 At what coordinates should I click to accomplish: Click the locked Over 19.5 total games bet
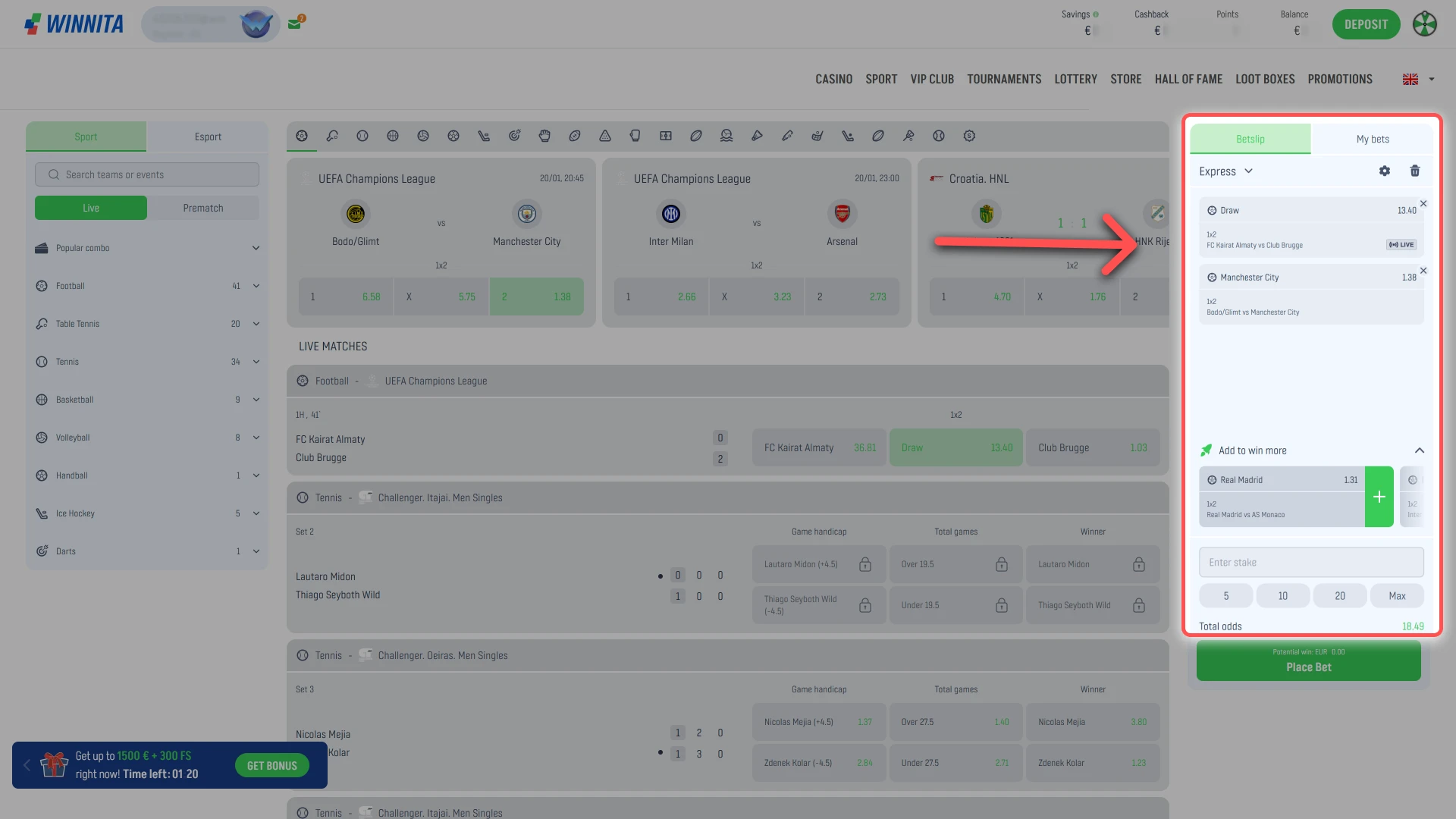click(x=955, y=564)
